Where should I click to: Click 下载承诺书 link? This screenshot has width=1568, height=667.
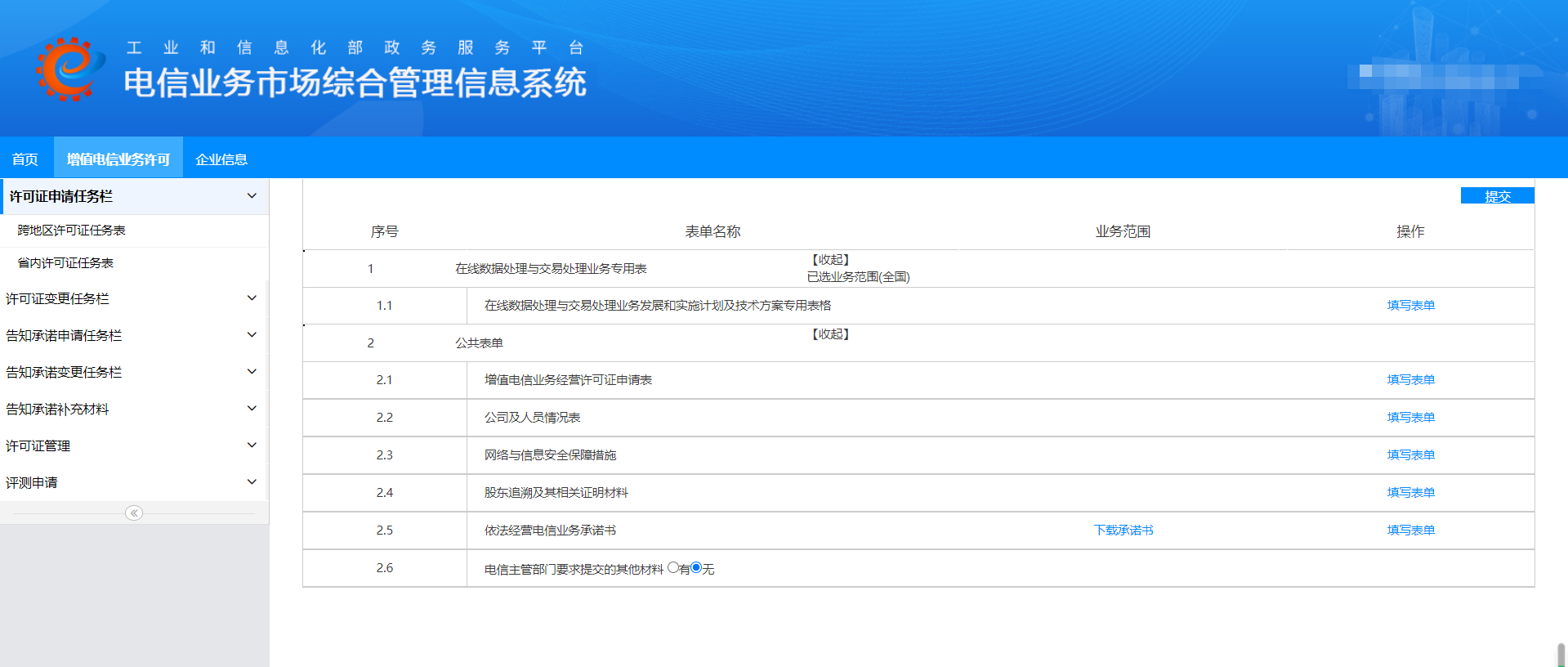coord(1124,530)
